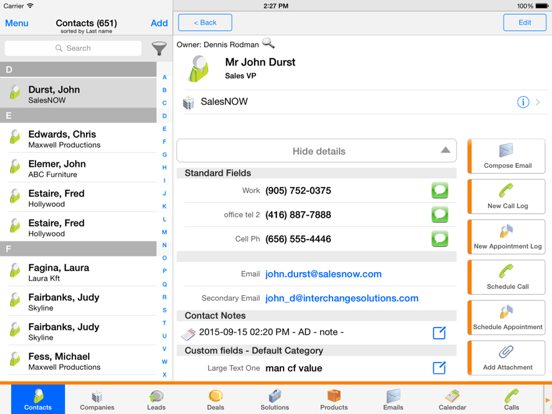The width and height of the screenshot is (552, 414).
Task: Collapse details with Hide details bar
Action: pyautogui.click(x=316, y=151)
